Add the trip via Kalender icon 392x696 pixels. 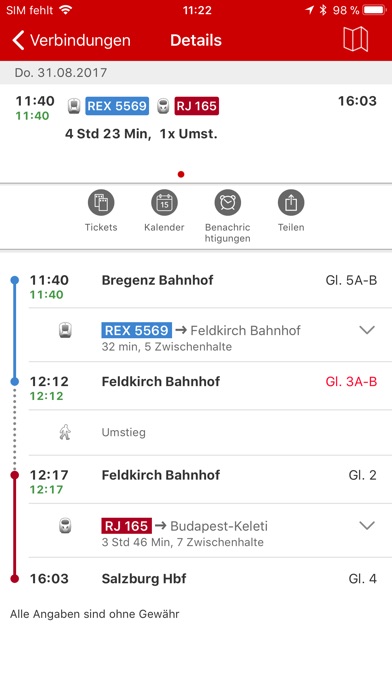164,203
